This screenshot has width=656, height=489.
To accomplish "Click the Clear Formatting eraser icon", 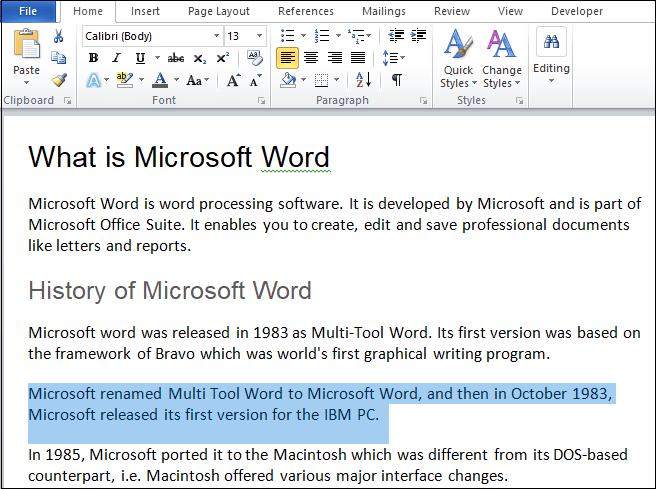I will click(254, 58).
